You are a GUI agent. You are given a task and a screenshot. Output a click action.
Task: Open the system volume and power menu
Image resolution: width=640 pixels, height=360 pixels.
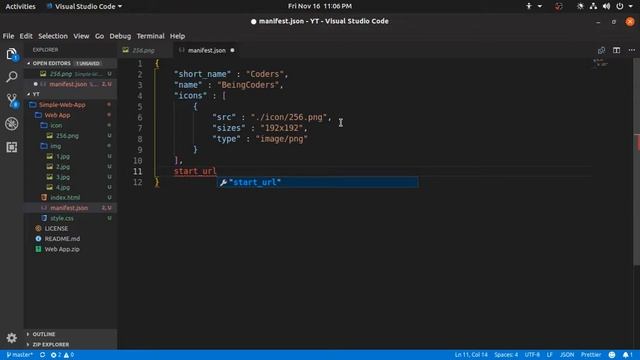tap(606, 7)
